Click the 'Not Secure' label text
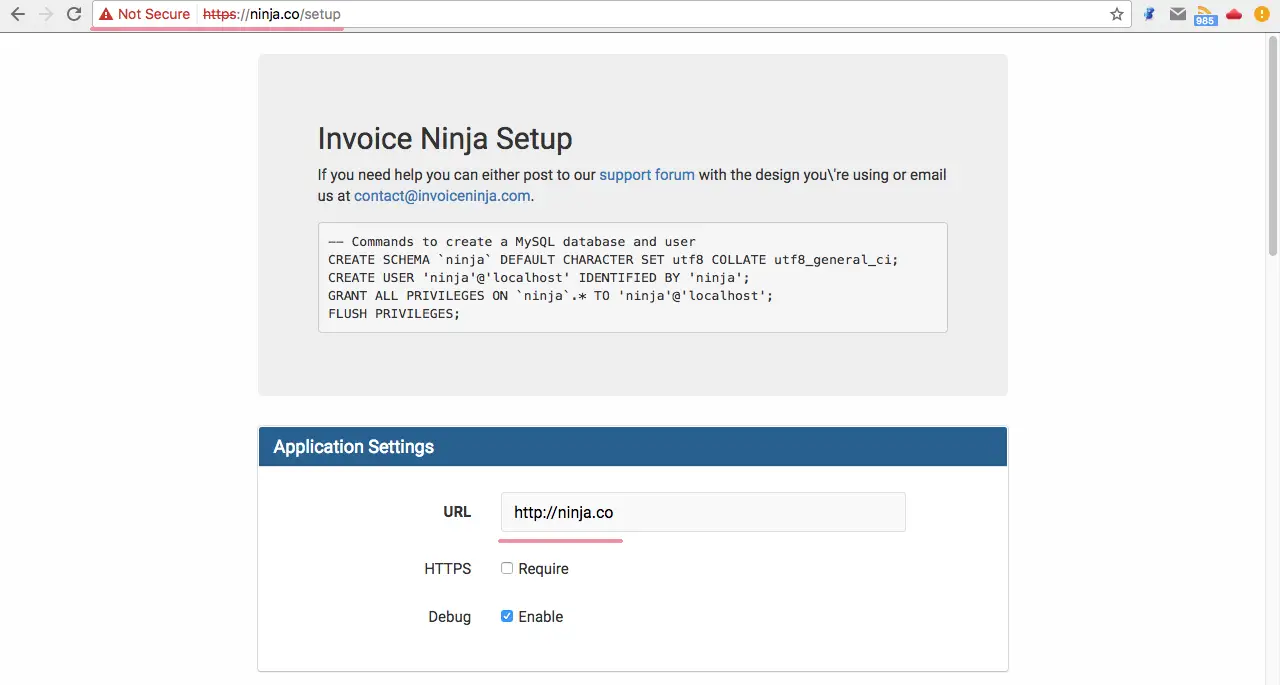Screen dimensions: 1280x685 point(154,14)
